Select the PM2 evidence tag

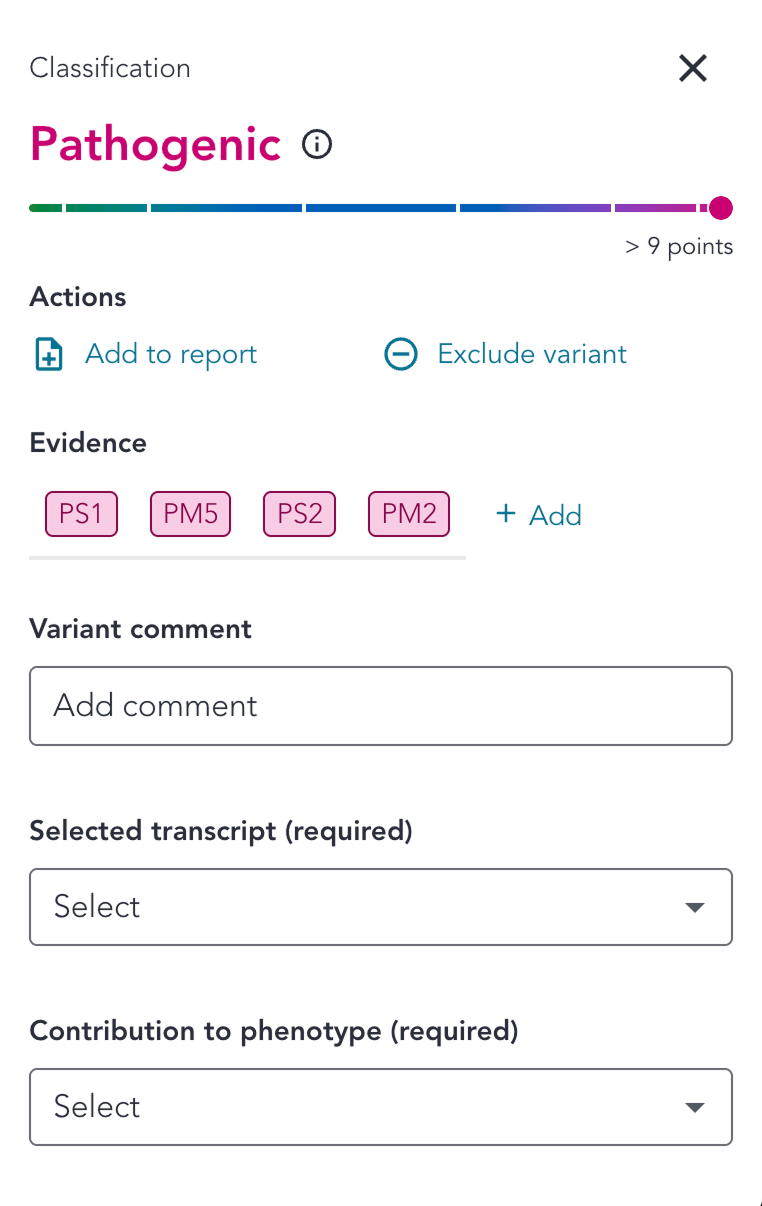[x=409, y=514]
